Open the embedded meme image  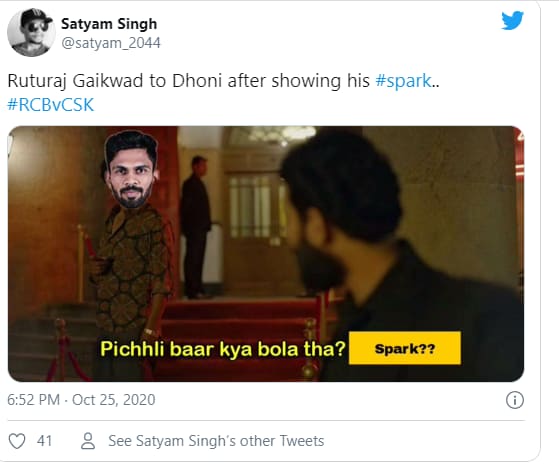point(266,254)
